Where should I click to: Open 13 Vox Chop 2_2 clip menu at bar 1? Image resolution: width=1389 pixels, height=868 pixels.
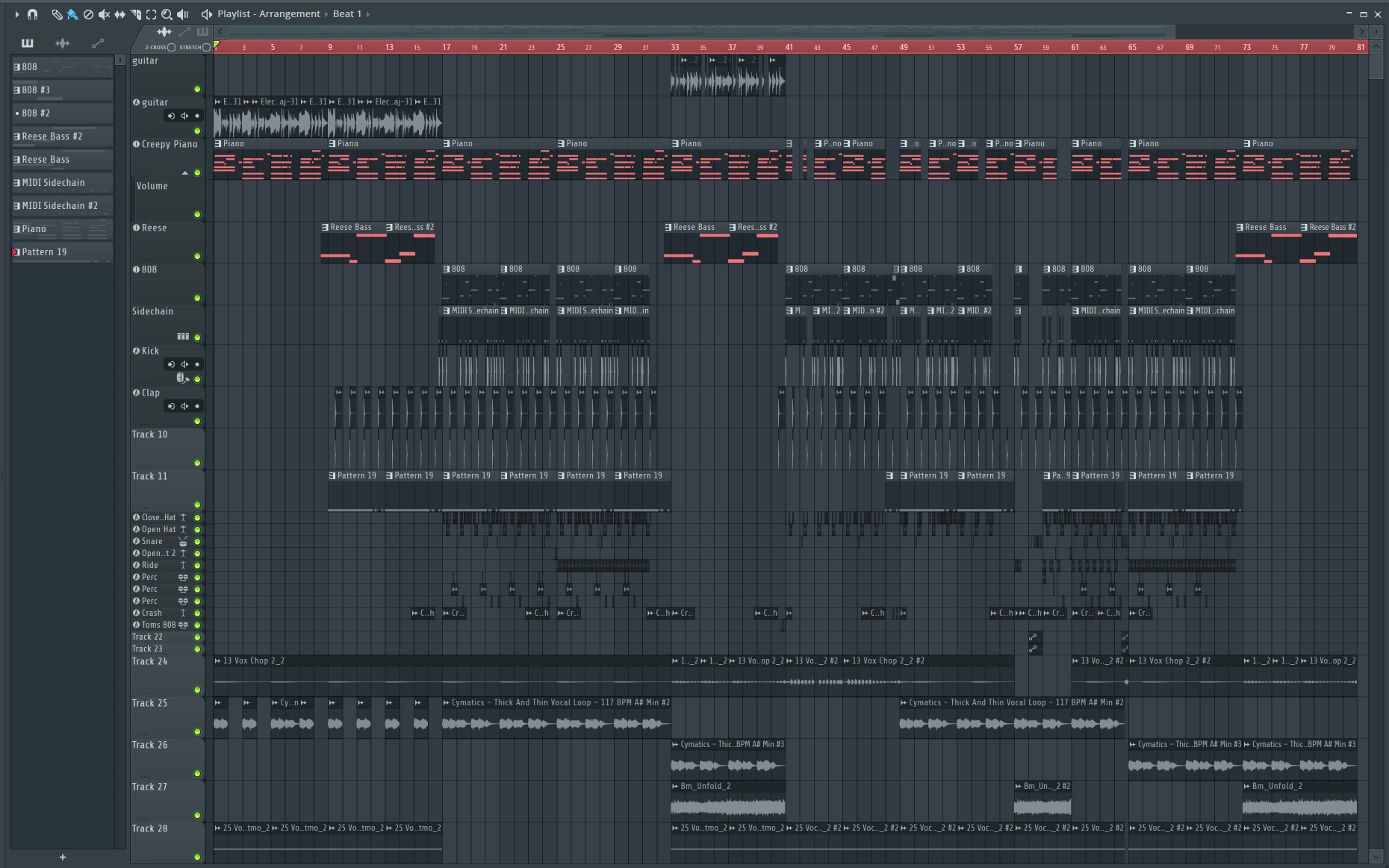point(218,661)
